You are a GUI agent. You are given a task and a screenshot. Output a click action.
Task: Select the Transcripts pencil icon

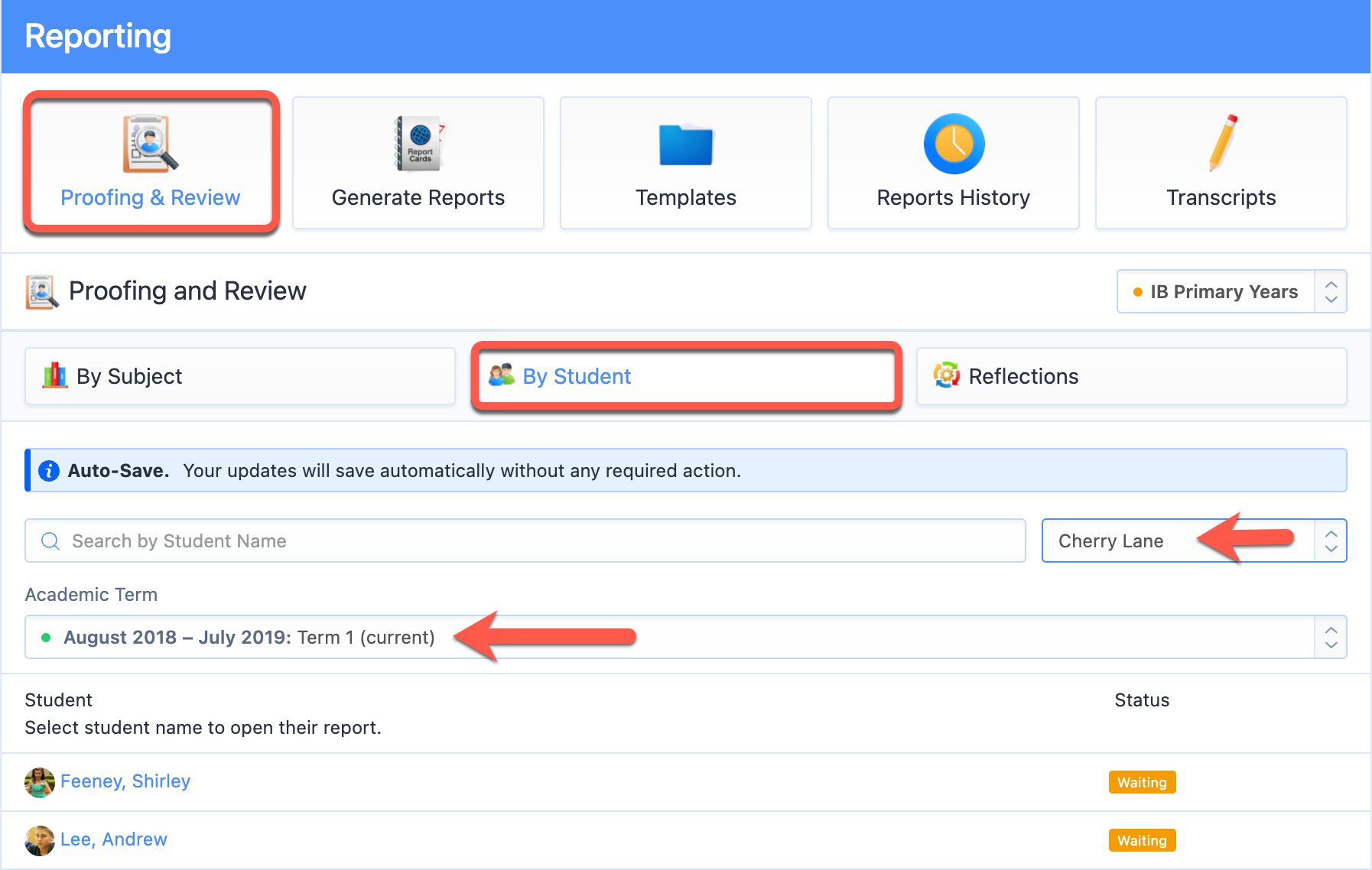click(x=1222, y=143)
